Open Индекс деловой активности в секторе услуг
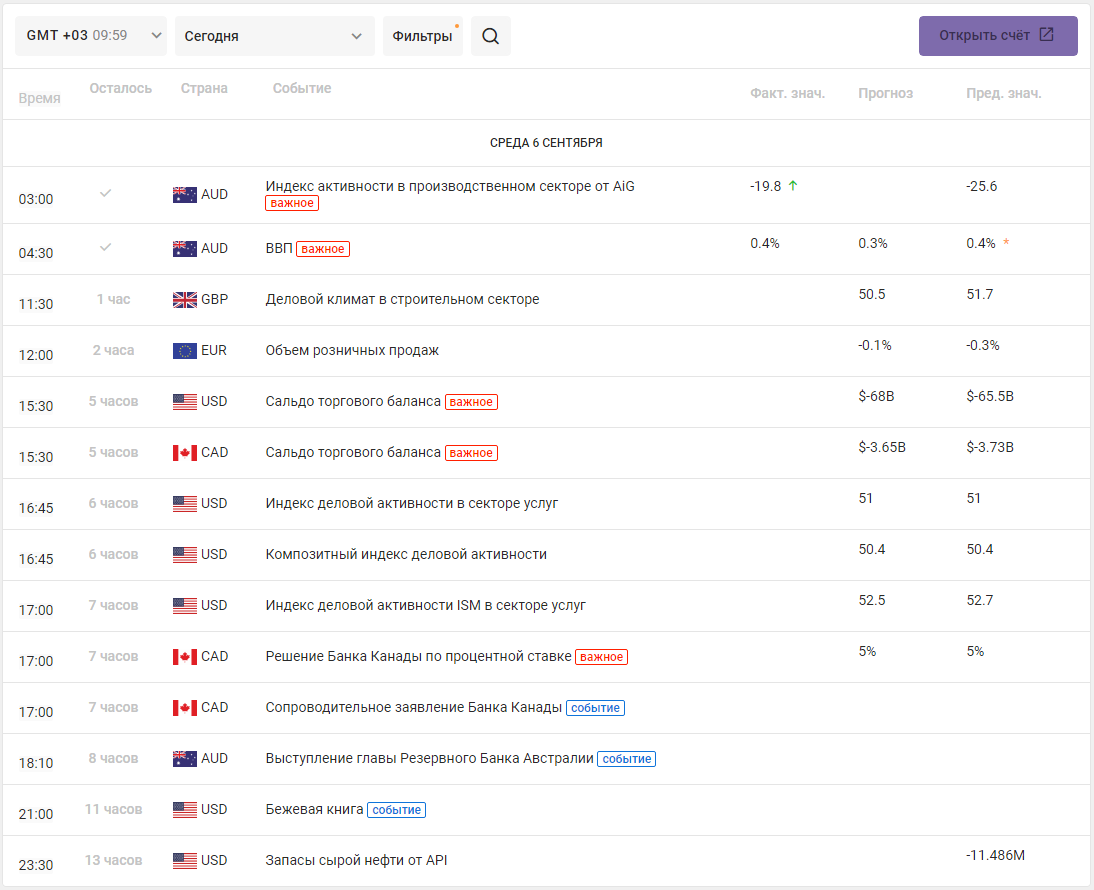Screen dimensions: 1094x890 click(412, 504)
